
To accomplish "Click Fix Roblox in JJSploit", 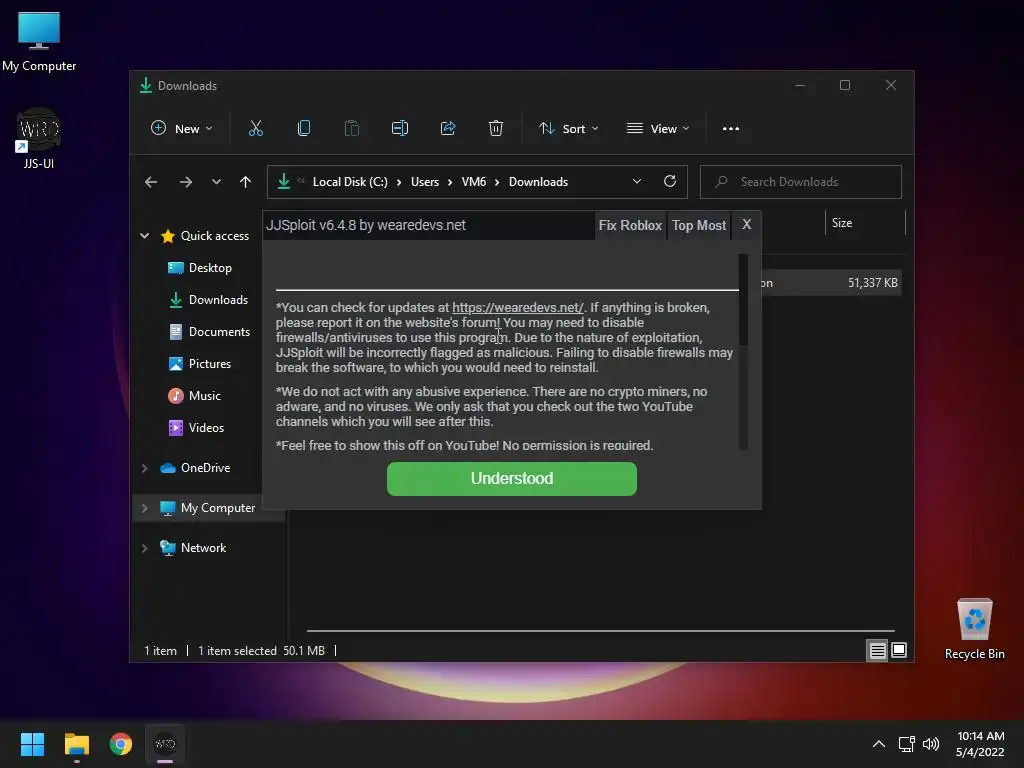I will [630, 225].
